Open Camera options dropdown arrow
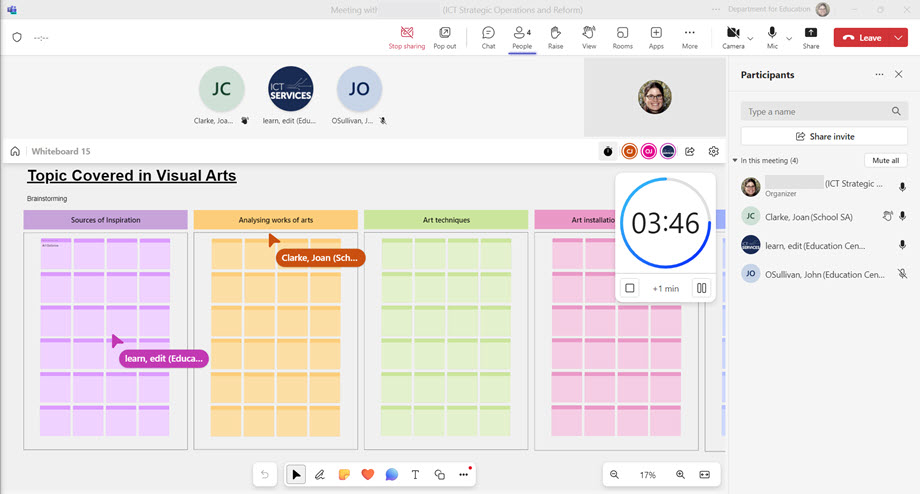Image resolution: width=920 pixels, height=494 pixels. point(750,39)
